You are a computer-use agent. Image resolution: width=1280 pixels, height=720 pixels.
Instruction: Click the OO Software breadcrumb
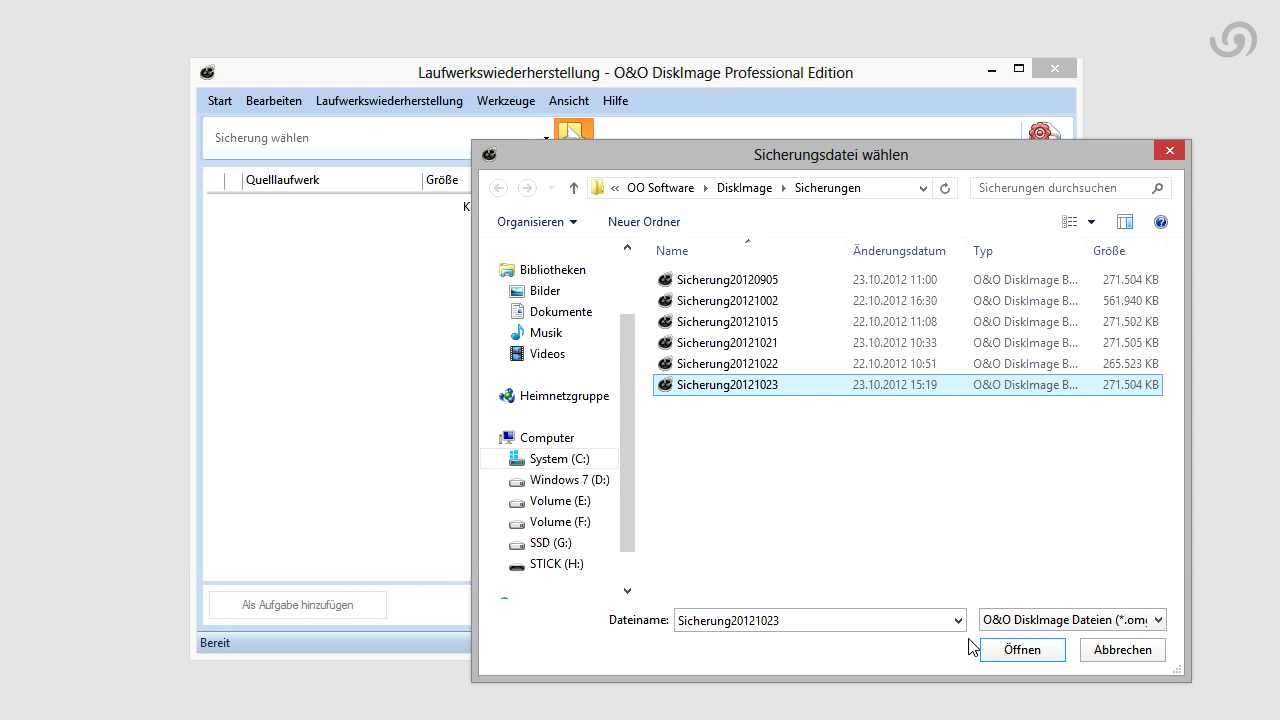660,188
